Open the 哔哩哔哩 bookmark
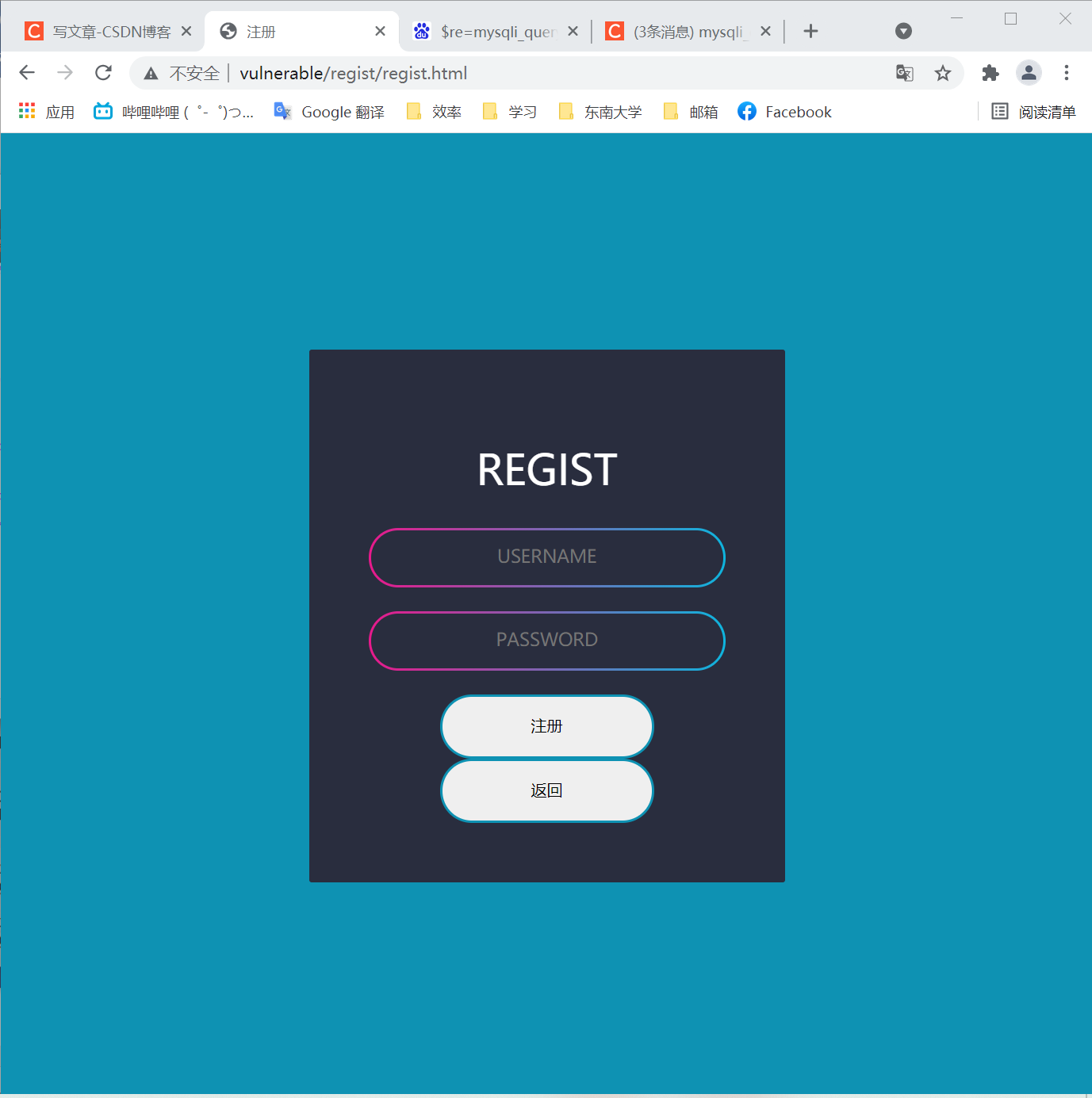 coord(174,112)
